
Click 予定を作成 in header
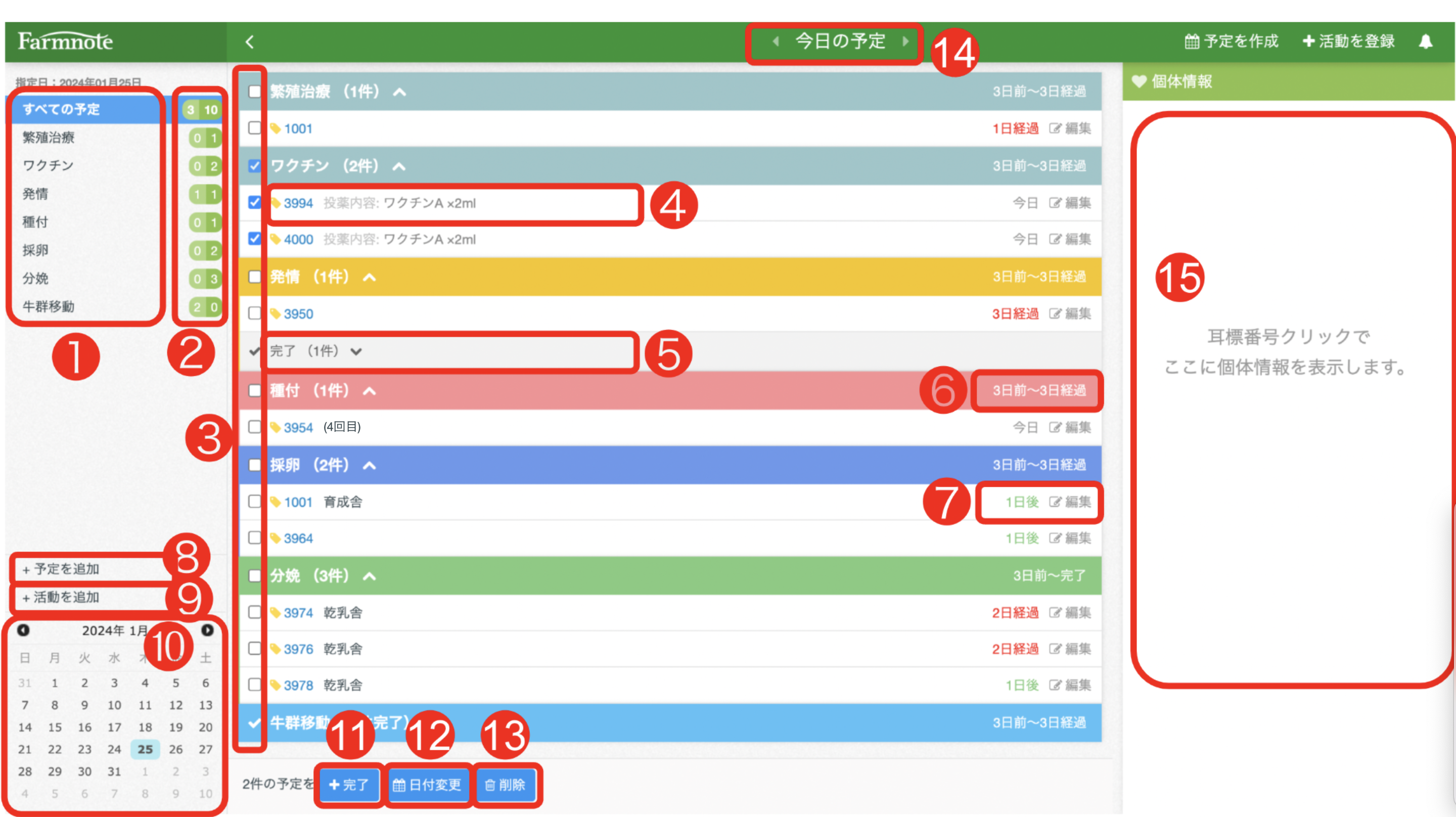pyautogui.click(x=1232, y=41)
